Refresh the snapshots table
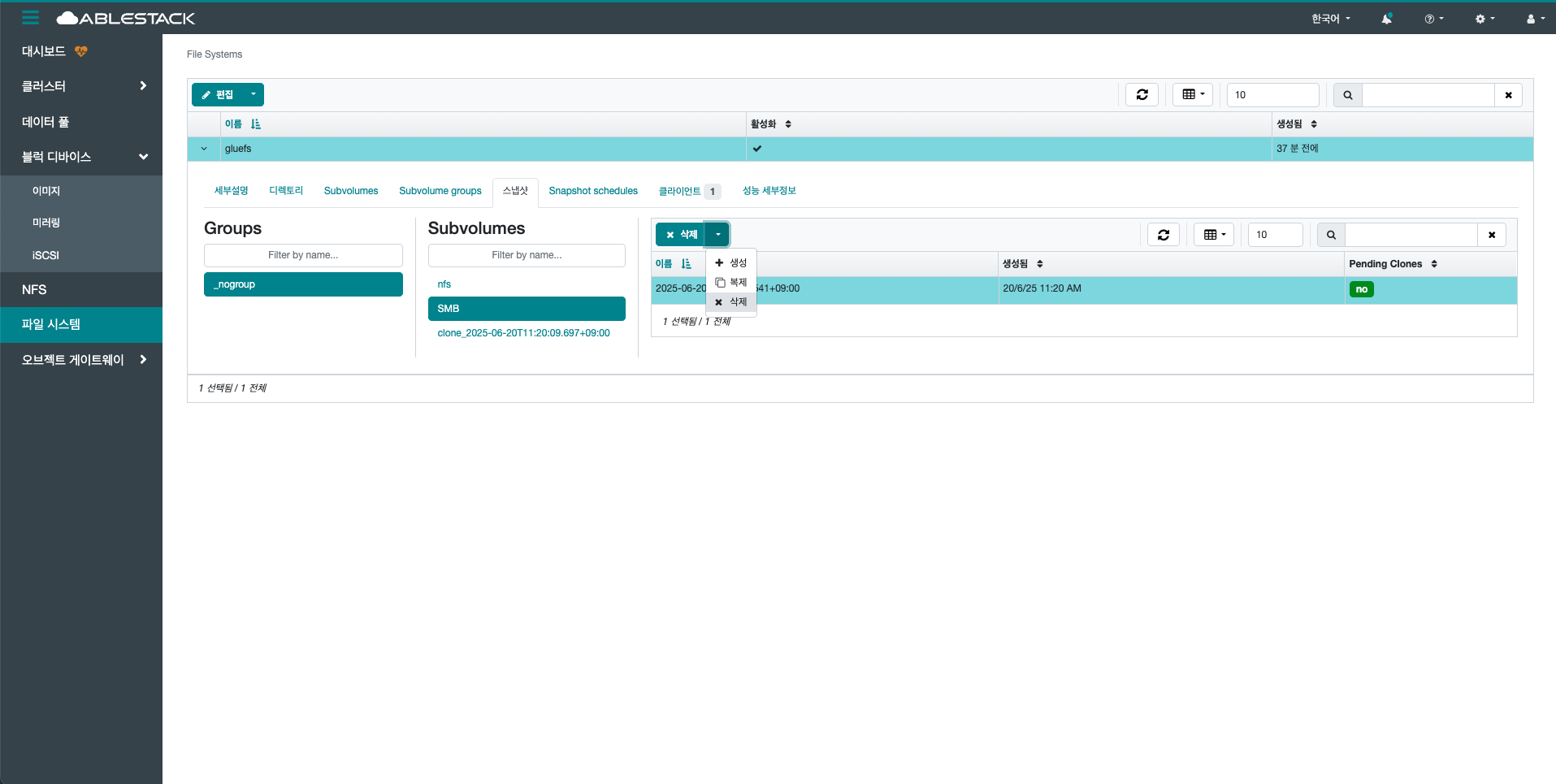1556x784 pixels. point(1163,235)
